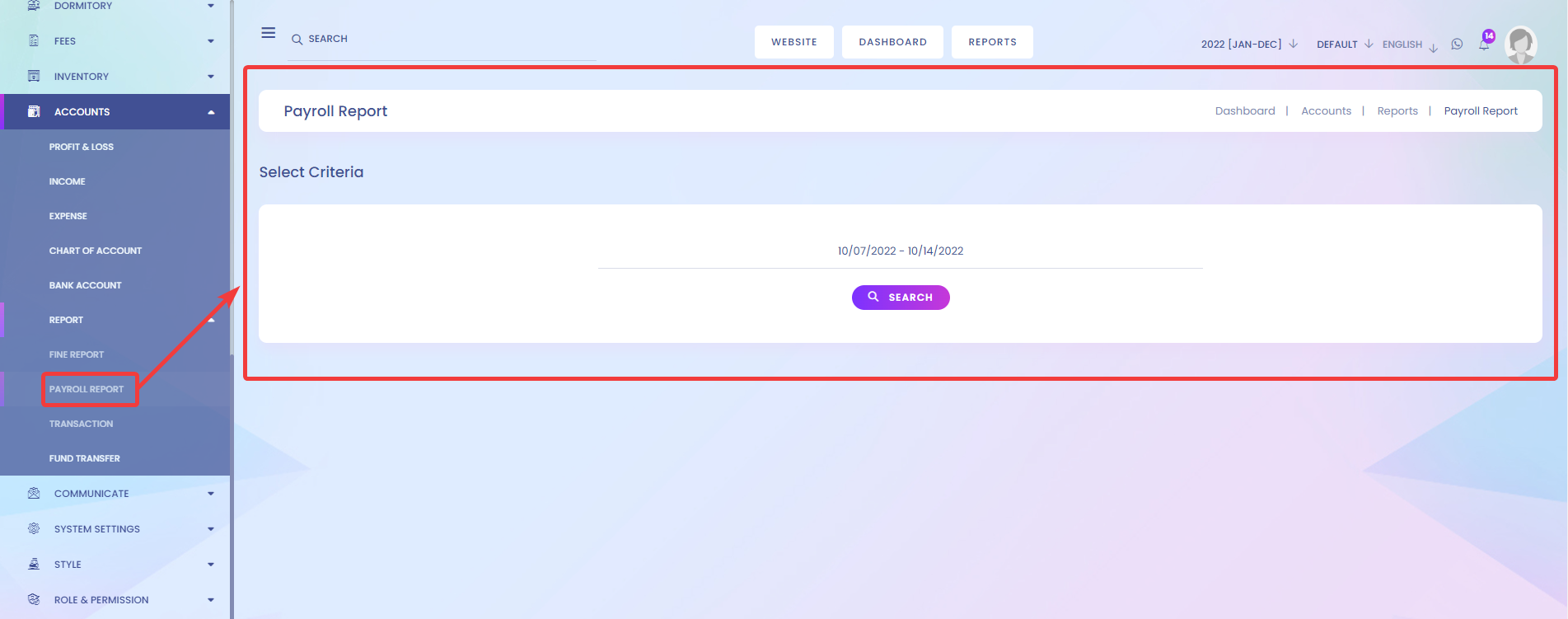The height and width of the screenshot is (619, 1568).
Task: Click the Website button
Action: (794, 42)
